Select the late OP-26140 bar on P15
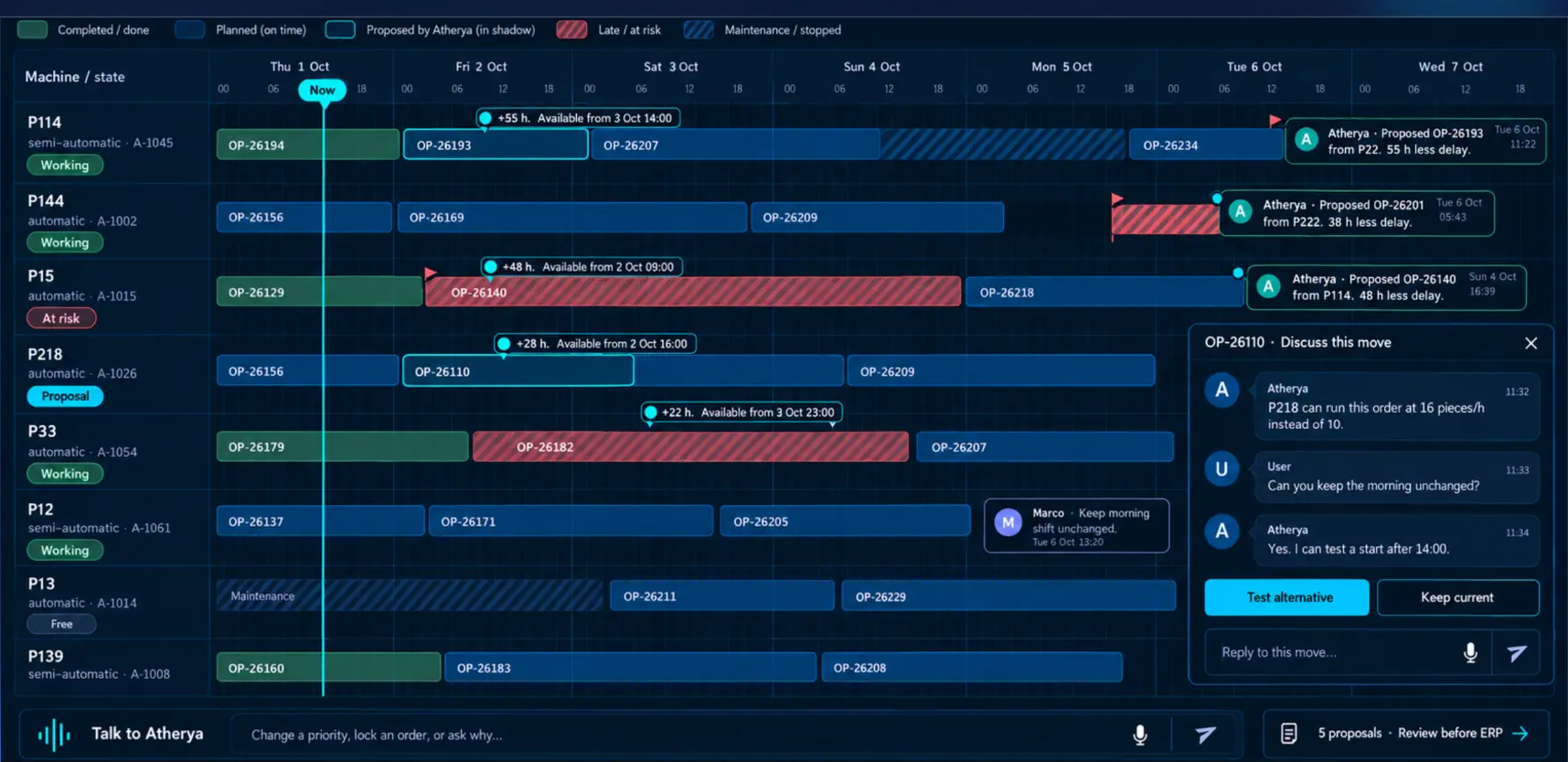Screen dimensions: 1568x762 (693, 292)
